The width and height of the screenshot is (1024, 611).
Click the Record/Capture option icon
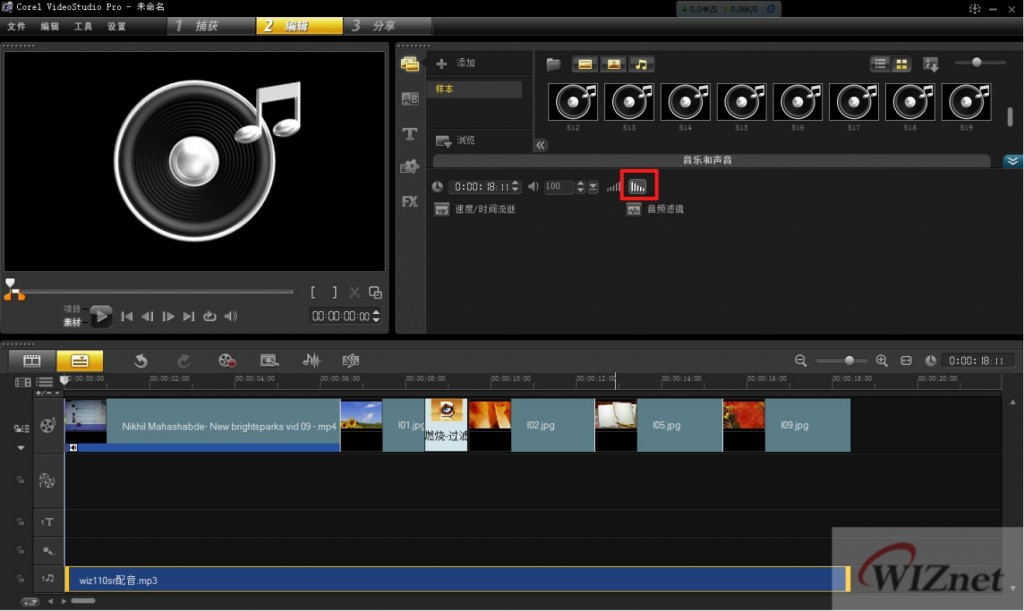click(x=227, y=361)
